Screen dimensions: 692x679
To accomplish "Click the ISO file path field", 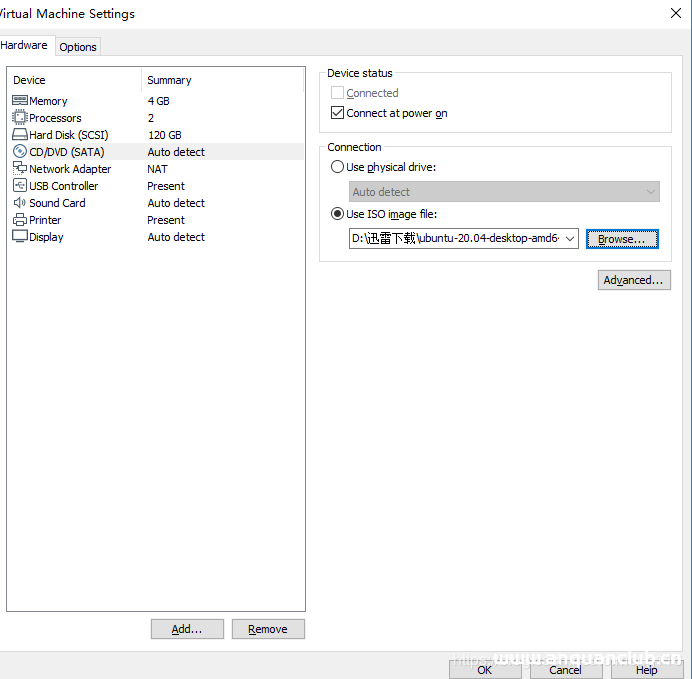I will click(456, 239).
